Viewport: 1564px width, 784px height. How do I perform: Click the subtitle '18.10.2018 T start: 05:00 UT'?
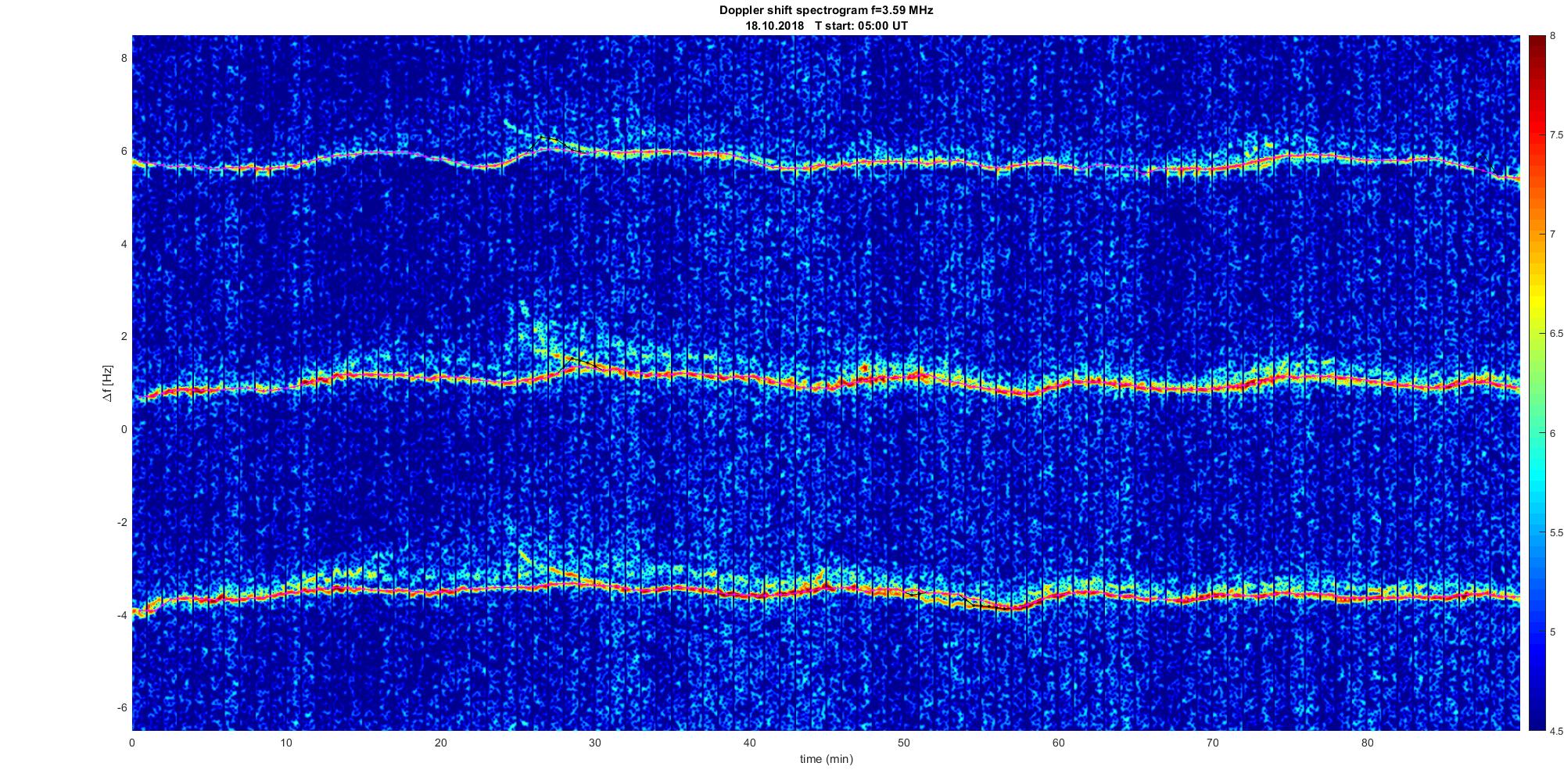tap(826, 25)
